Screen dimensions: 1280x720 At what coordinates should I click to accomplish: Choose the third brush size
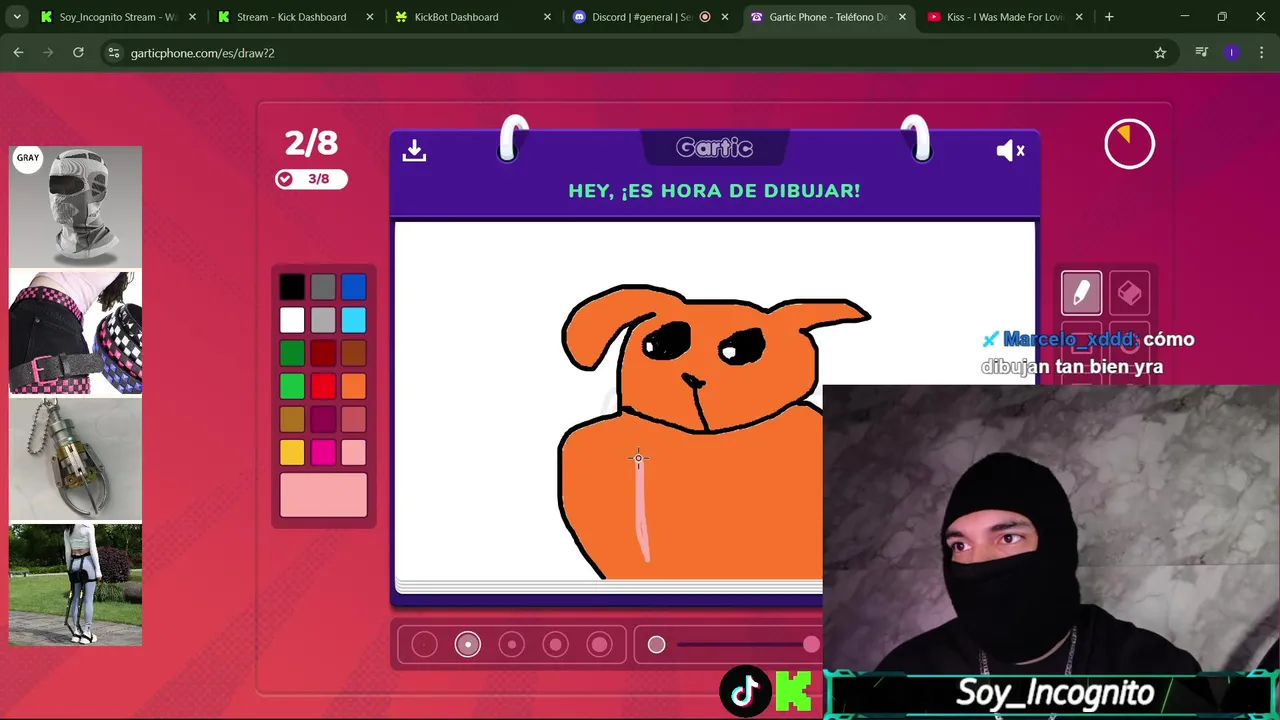(512, 645)
